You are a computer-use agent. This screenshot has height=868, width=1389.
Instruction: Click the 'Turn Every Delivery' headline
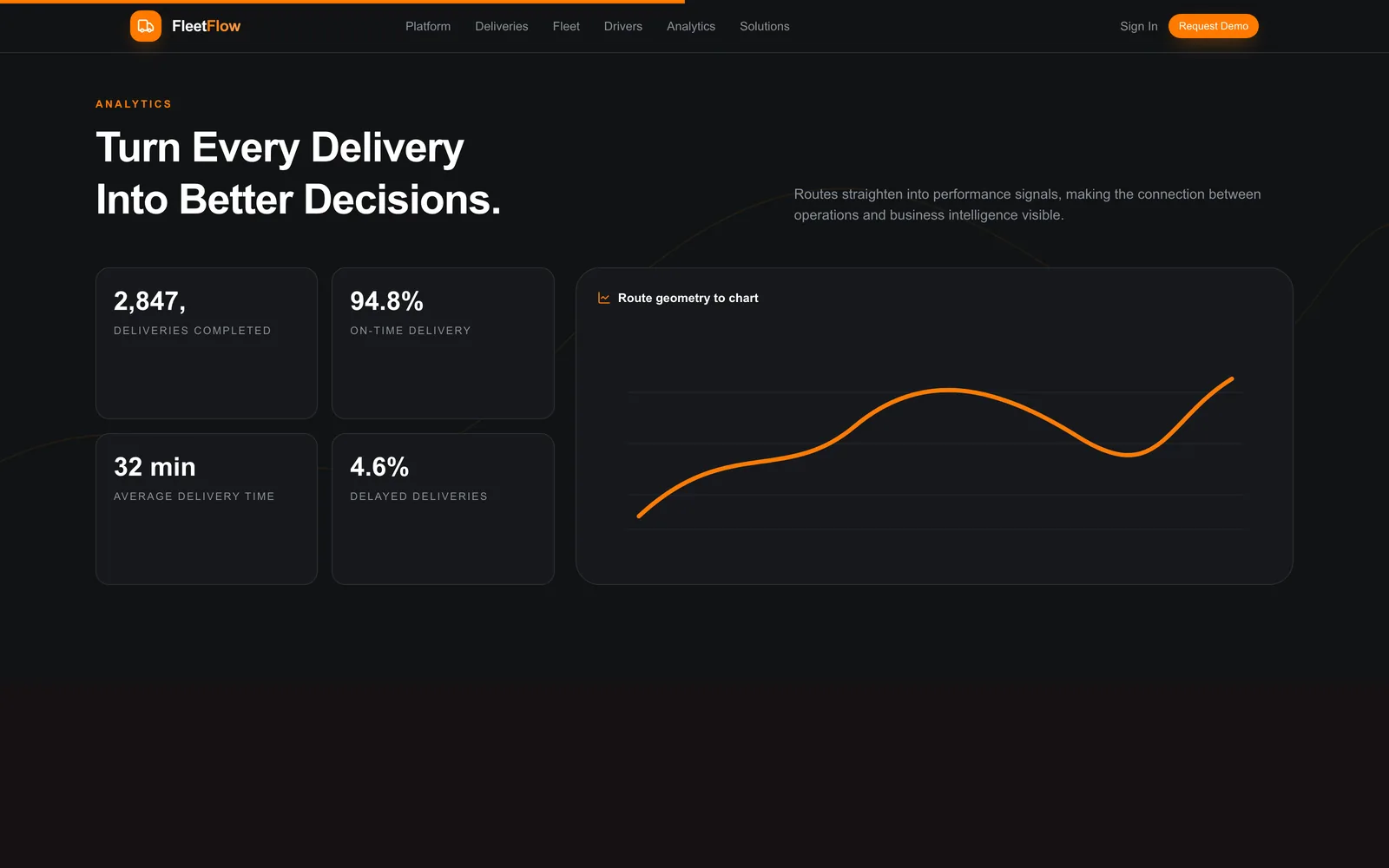(x=298, y=174)
